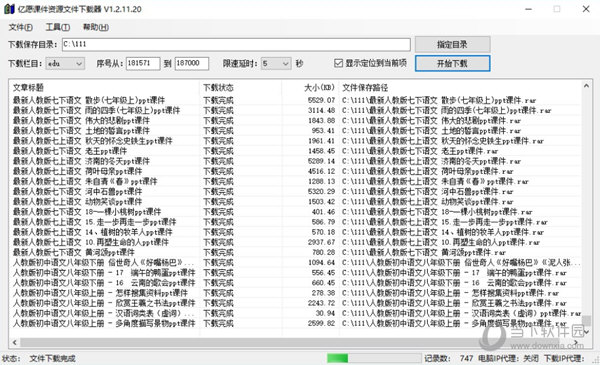The image size is (600, 365).
Task: Select row 土地的誓言ppt课件
Action: click(x=295, y=131)
